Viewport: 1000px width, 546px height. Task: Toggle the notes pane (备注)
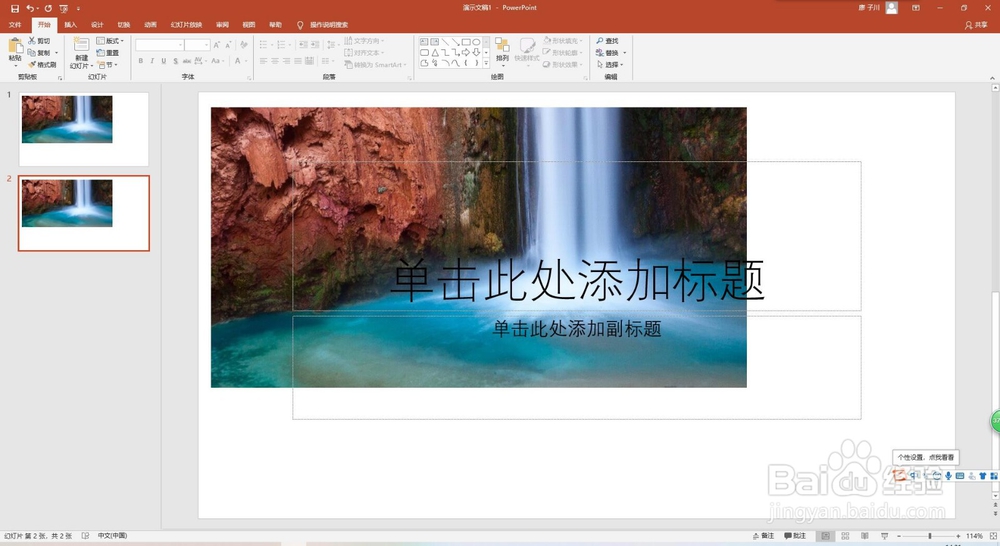click(763, 536)
